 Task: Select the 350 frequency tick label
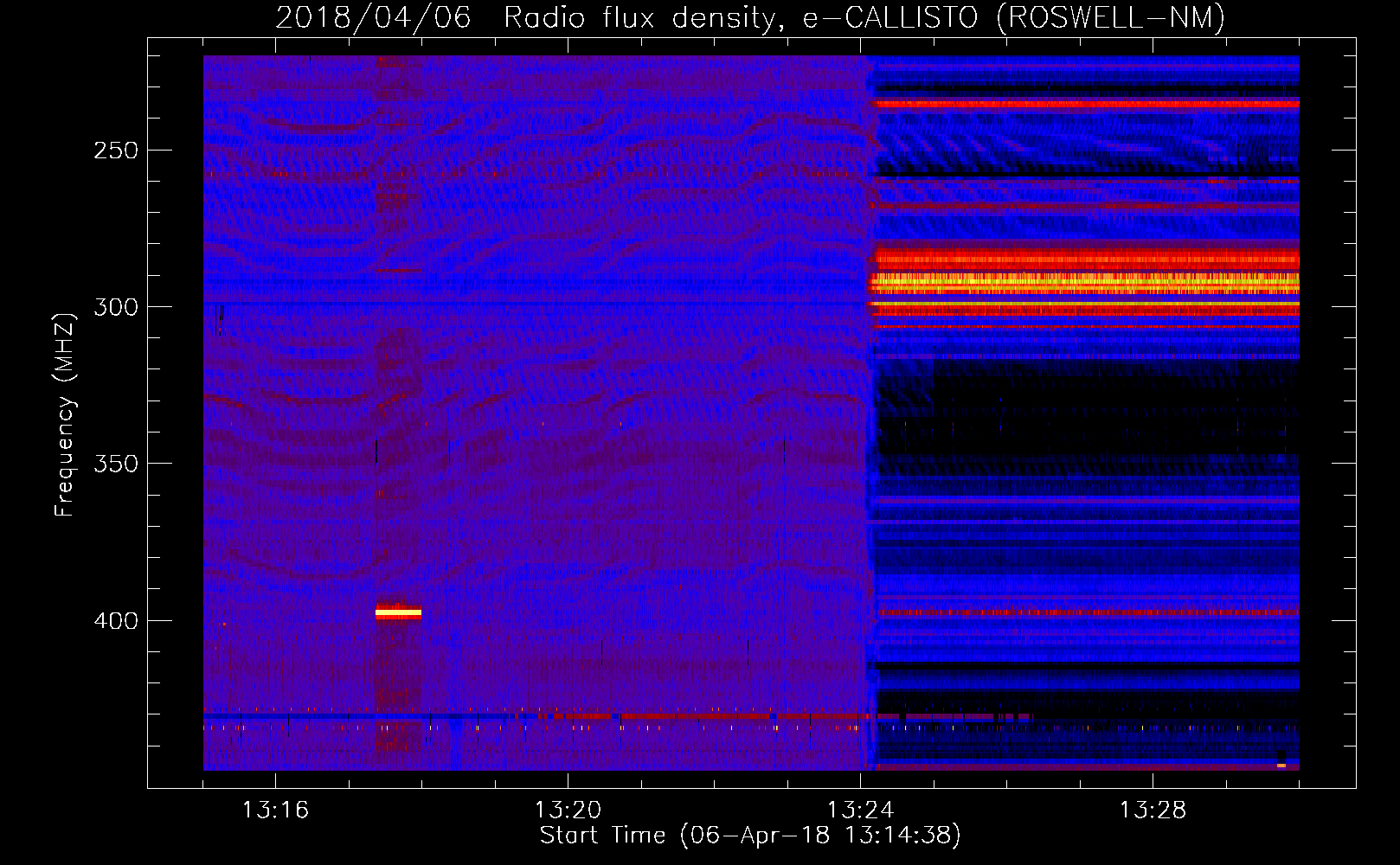pos(116,464)
